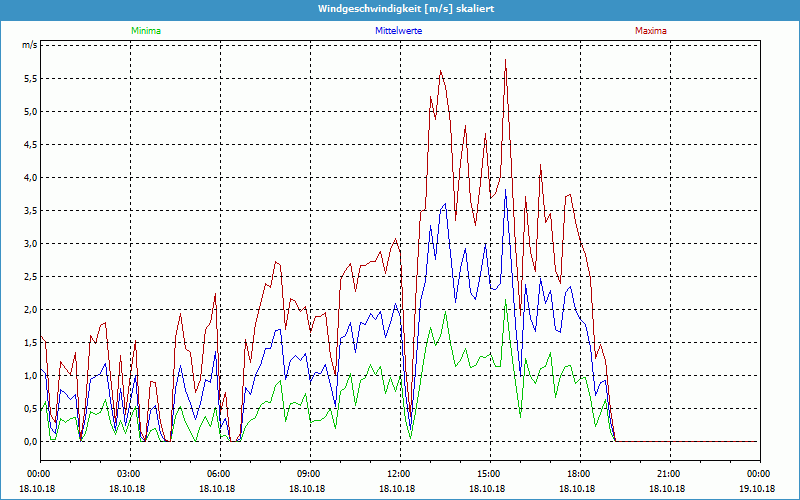Click the 12:00 time axis label

tap(399, 474)
